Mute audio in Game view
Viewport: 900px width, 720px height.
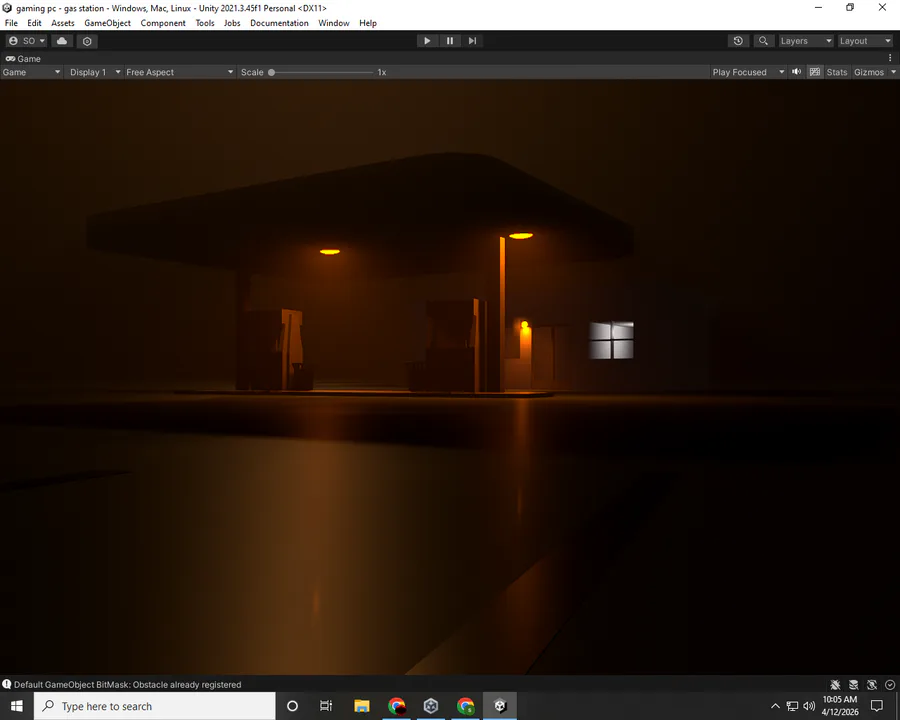tap(797, 72)
